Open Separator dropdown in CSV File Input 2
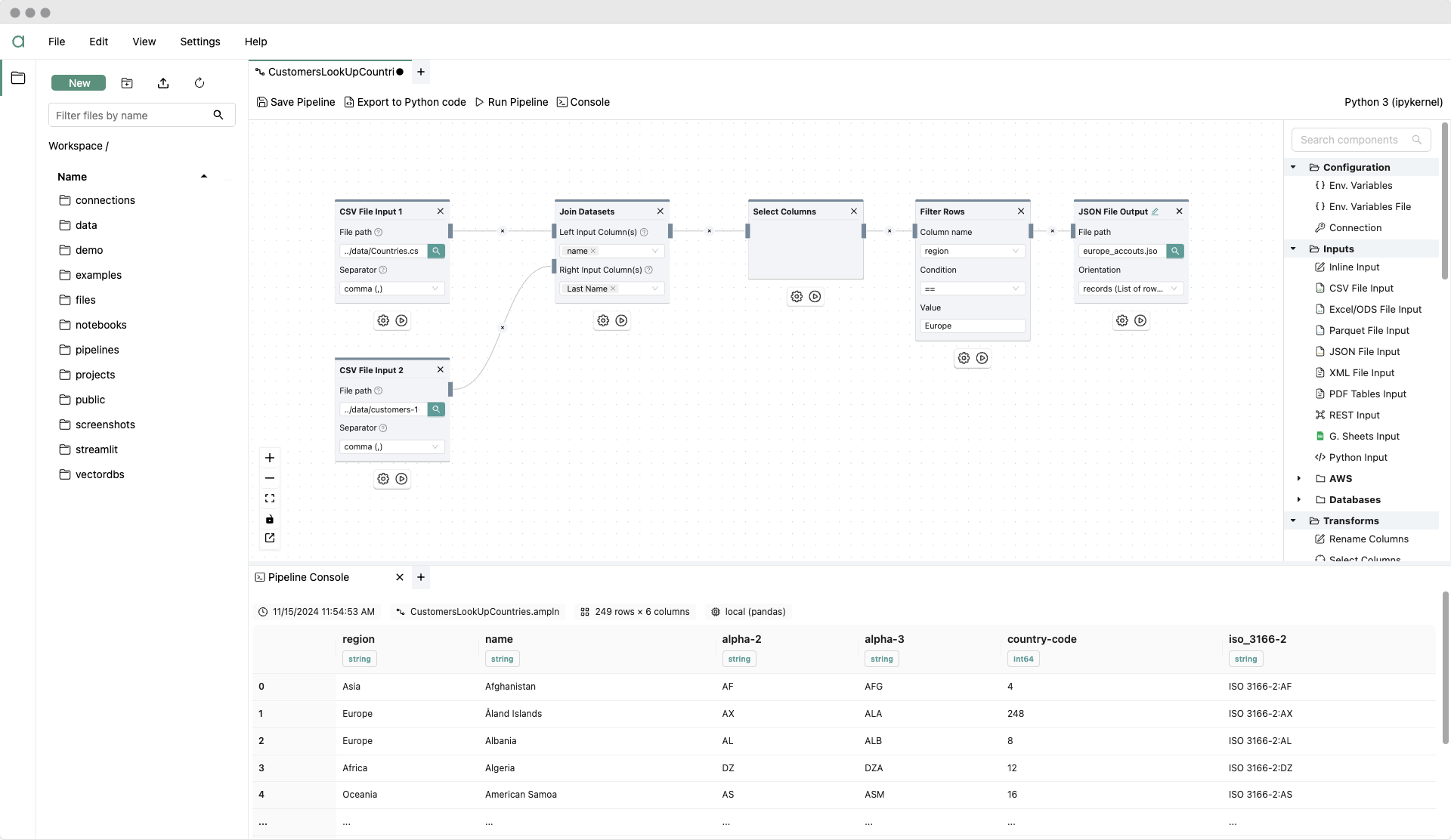The width and height of the screenshot is (1451, 840). [391, 447]
